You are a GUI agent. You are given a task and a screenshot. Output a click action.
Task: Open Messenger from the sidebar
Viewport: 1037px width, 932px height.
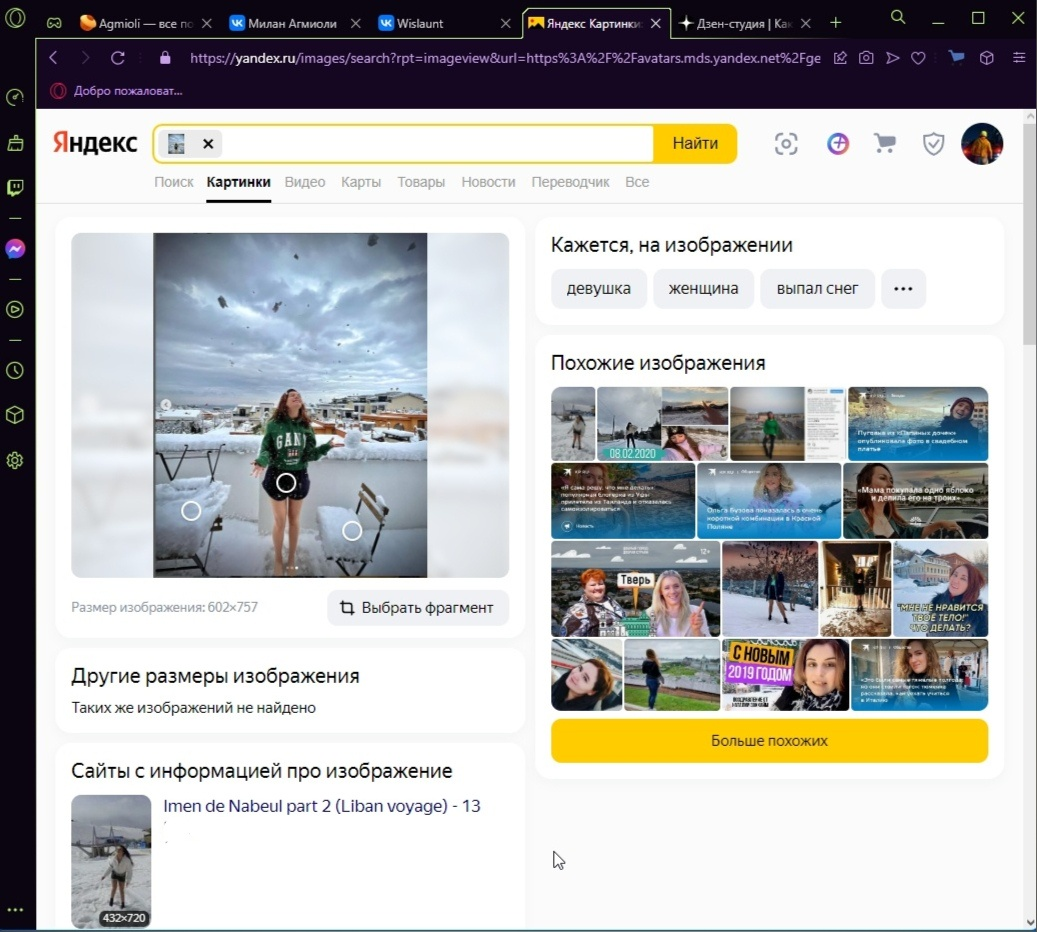14,248
